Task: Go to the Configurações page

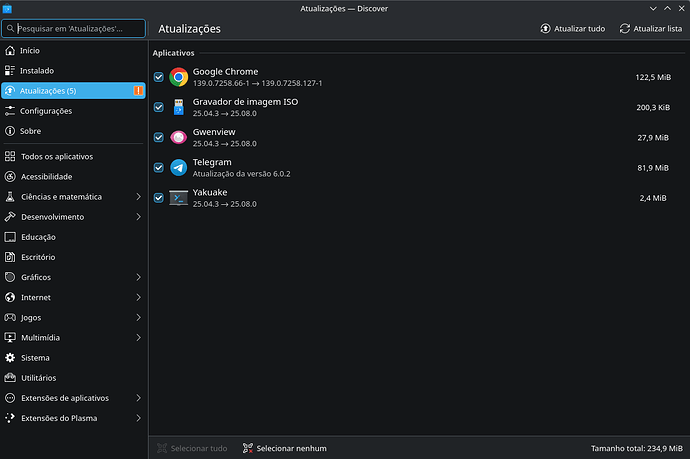Action: [x=45, y=111]
